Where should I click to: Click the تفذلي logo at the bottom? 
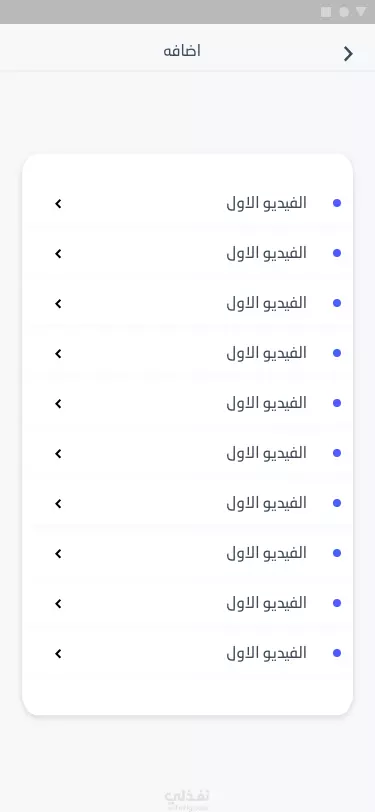tap(187, 799)
